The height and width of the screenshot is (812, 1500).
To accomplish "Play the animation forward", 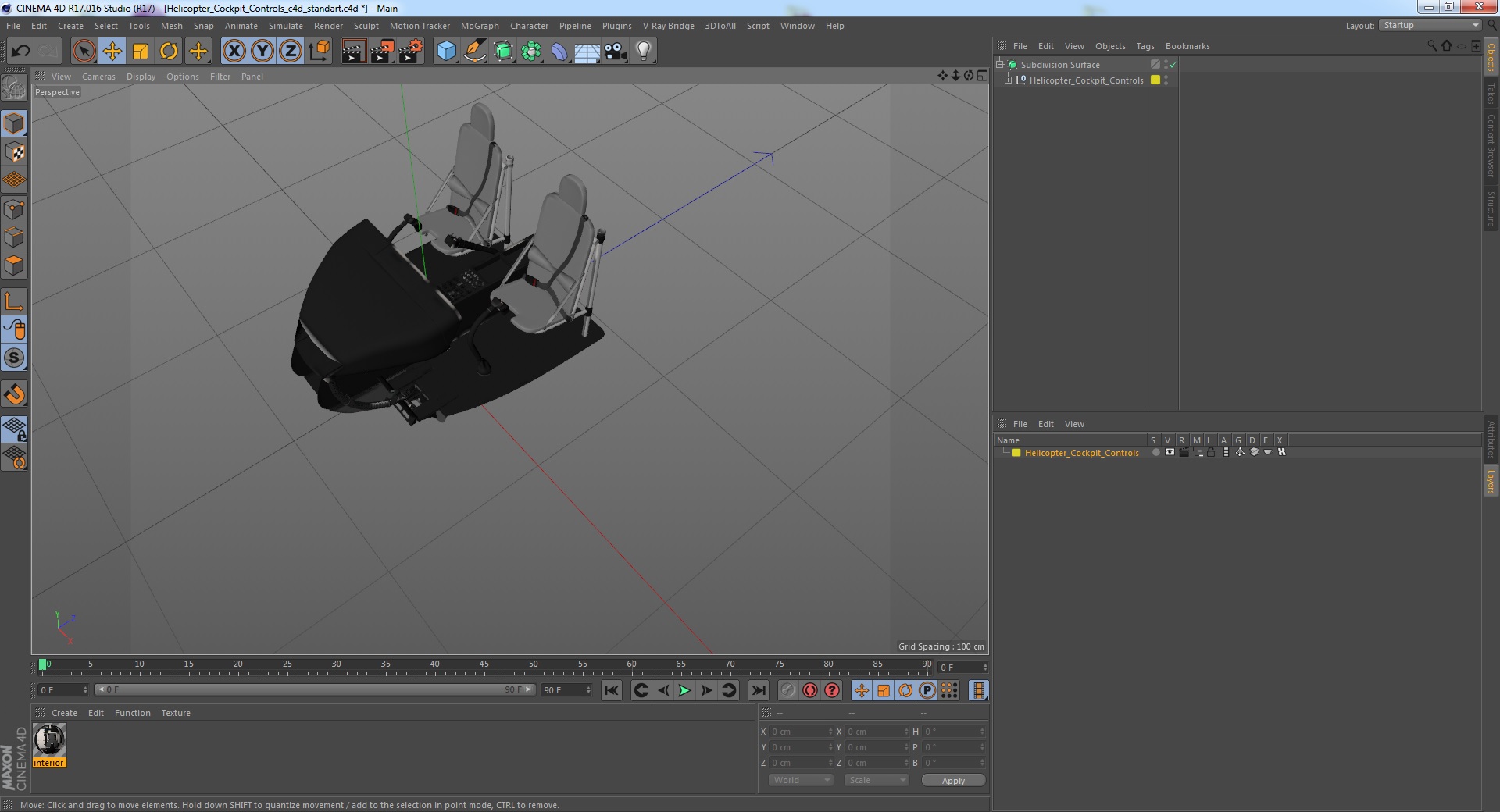I will click(x=684, y=690).
